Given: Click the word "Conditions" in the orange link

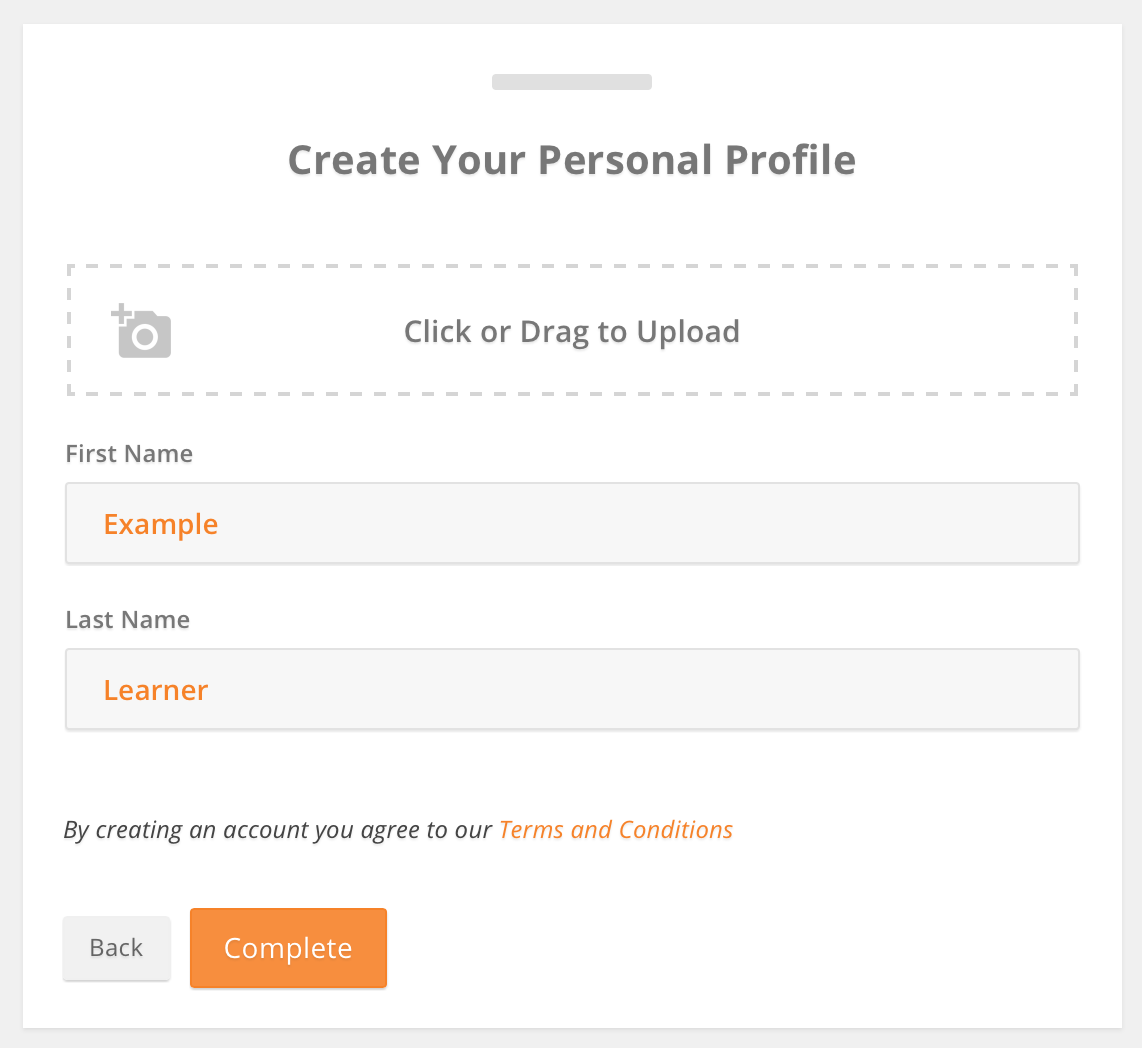Looking at the screenshot, I should (676, 830).
